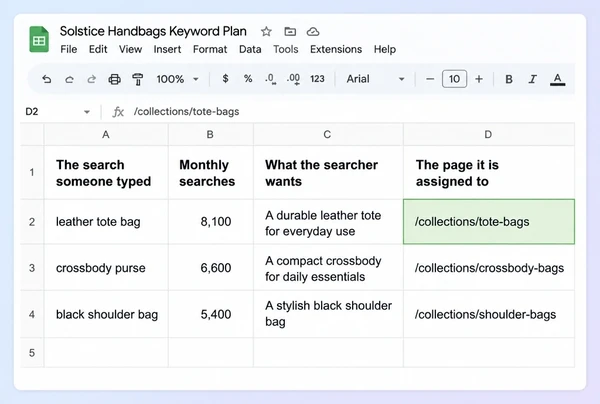Click the document title Solstice Handbags Keyword Plan

[153, 31]
